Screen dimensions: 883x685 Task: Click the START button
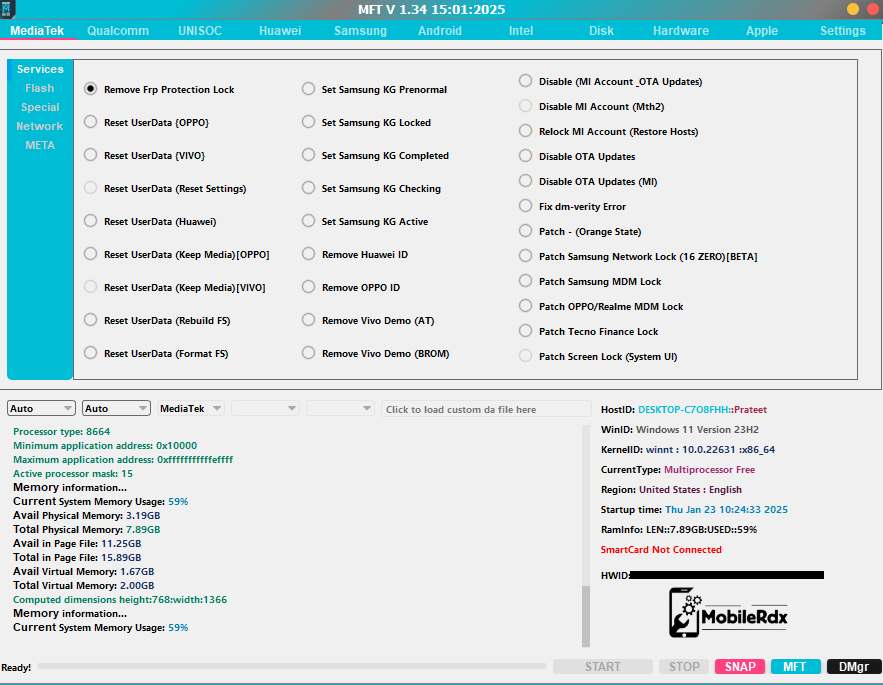coord(603,666)
